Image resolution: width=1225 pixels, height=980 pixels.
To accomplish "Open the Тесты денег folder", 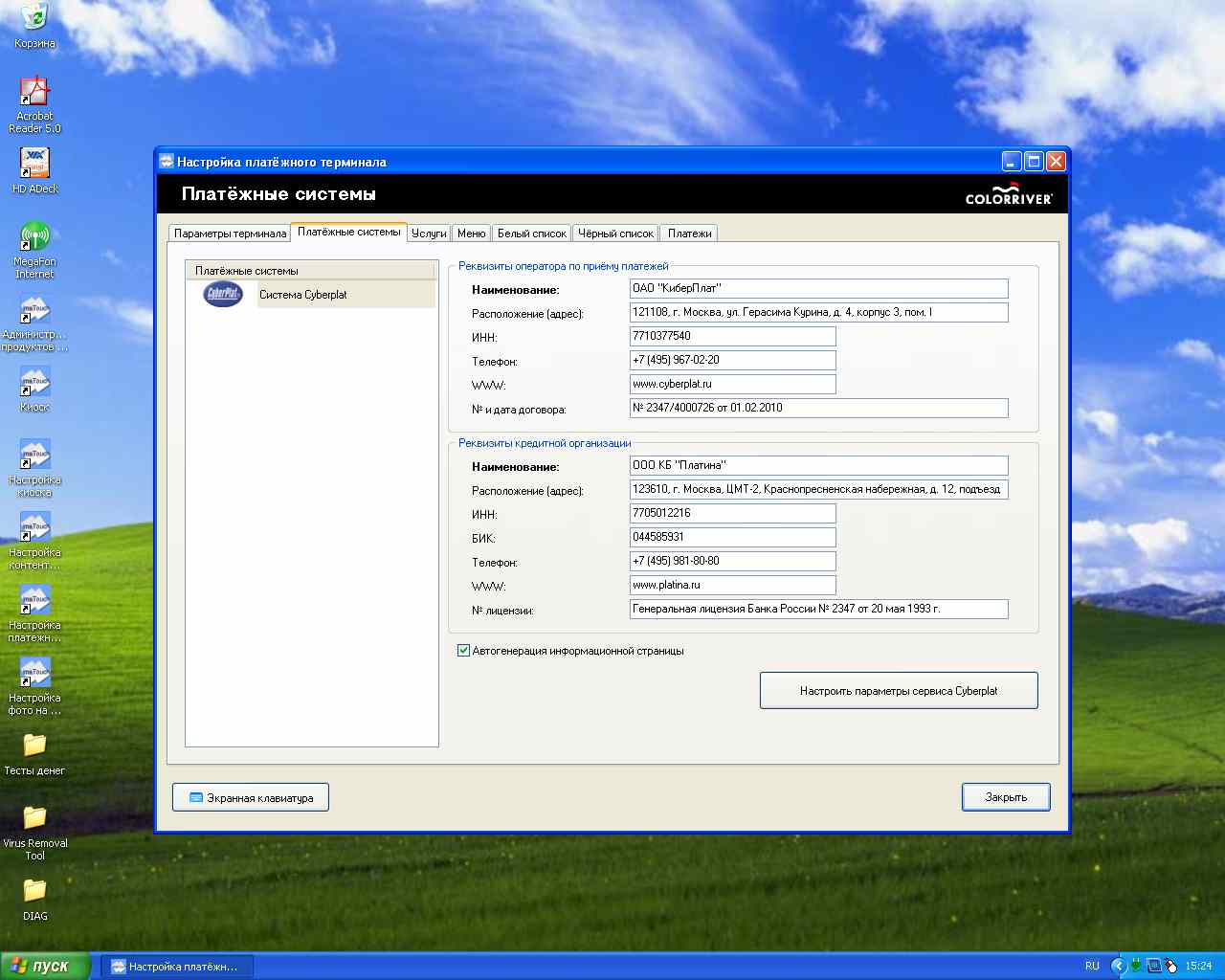I will pyautogui.click(x=34, y=746).
